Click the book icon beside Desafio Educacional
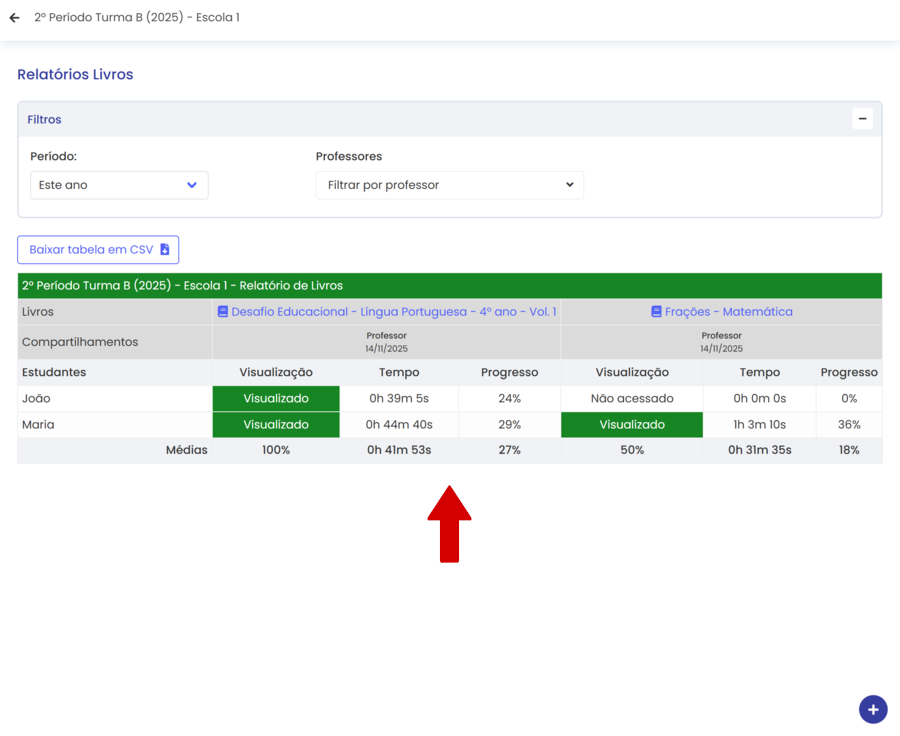This screenshot has height=736, width=900. coord(223,312)
